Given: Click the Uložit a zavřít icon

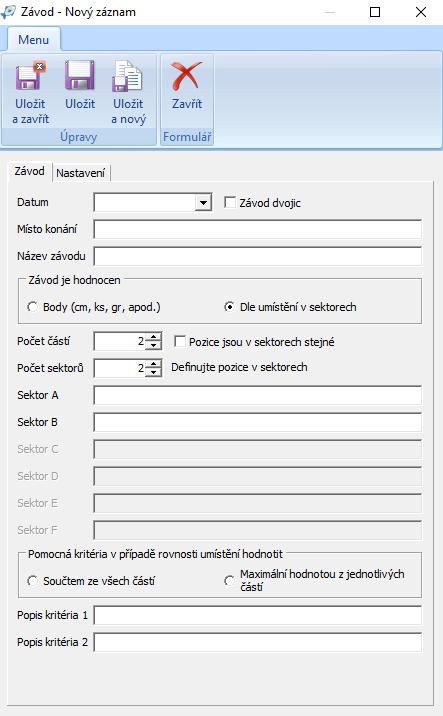Looking at the screenshot, I should tap(31, 76).
